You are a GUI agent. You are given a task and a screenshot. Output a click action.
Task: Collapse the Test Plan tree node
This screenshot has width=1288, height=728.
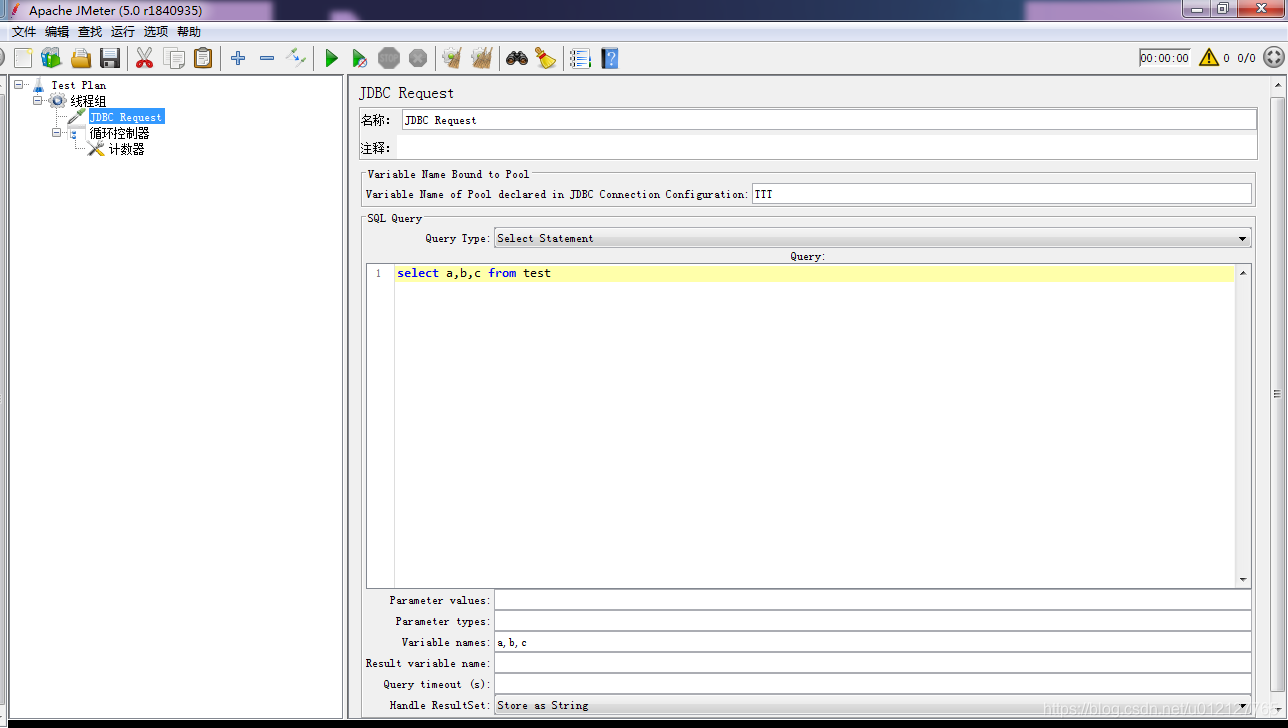click(19, 85)
